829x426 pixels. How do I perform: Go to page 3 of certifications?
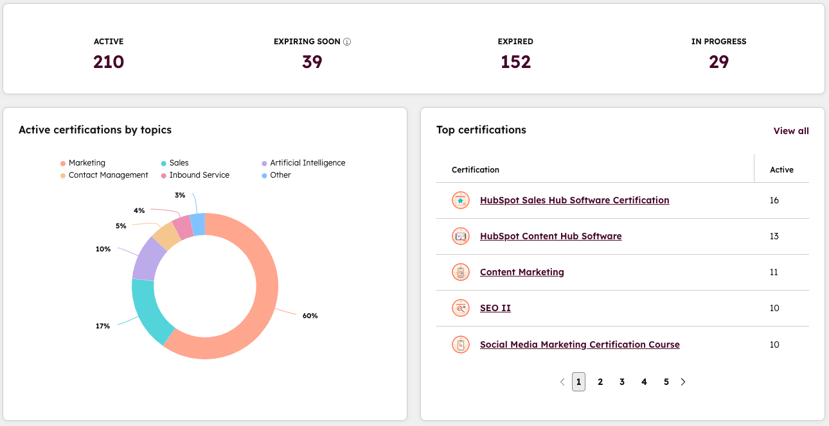tap(622, 382)
